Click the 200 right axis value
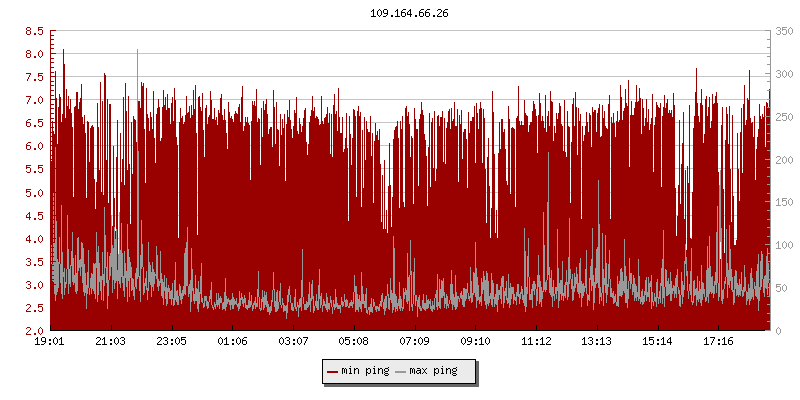The image size is (800, 400). pos(783,160)
